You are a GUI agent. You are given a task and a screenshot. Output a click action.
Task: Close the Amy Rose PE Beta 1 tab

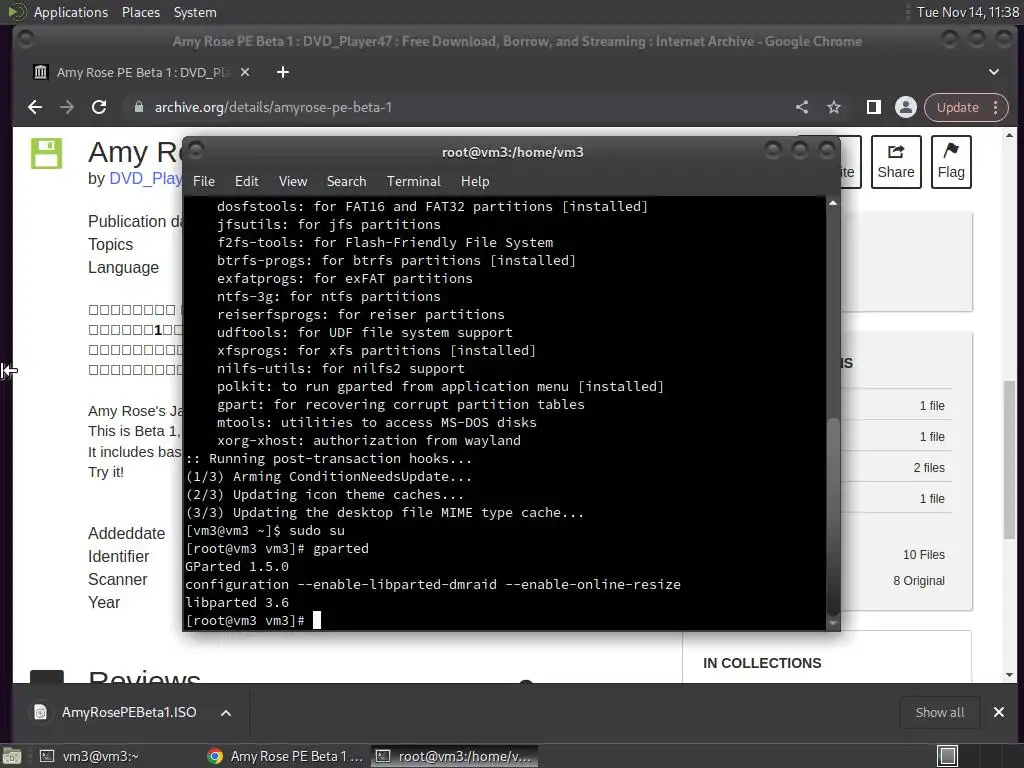pyautogui.click(x=245, y=72)
